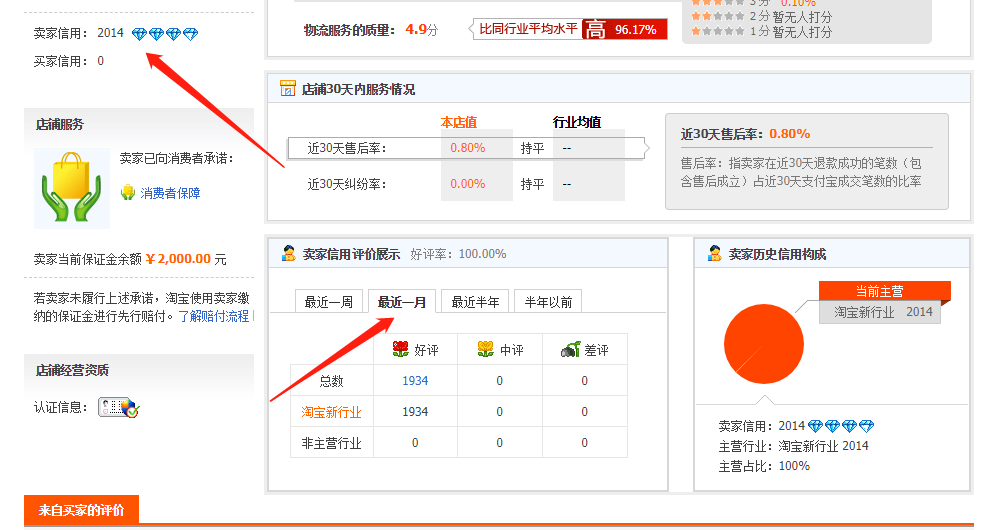The height and width of the screenshot is (530, 982).
Task: Open the 了解赔付流程 link
Action: coord(214,316)
